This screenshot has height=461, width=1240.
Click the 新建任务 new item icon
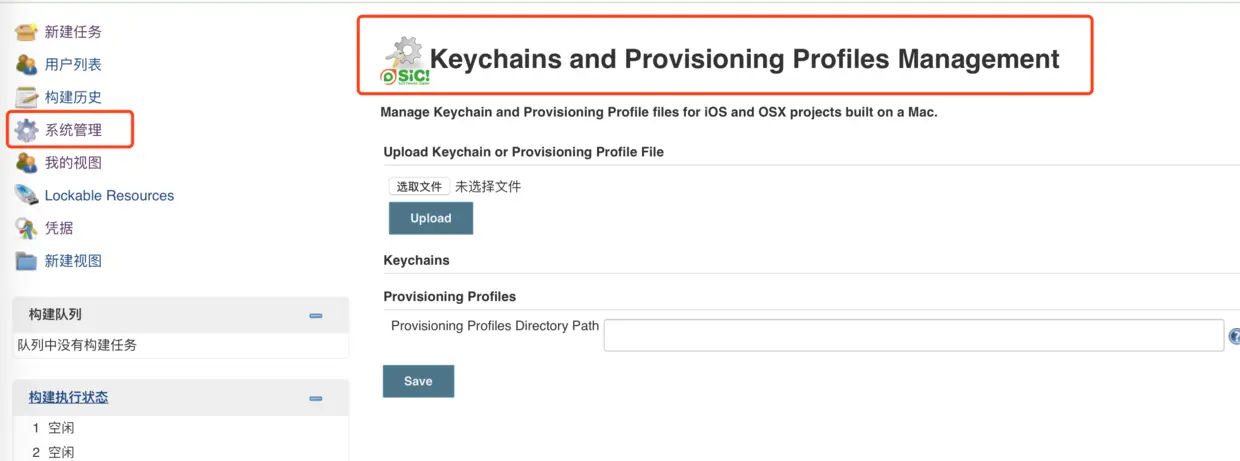pos(27,32)
